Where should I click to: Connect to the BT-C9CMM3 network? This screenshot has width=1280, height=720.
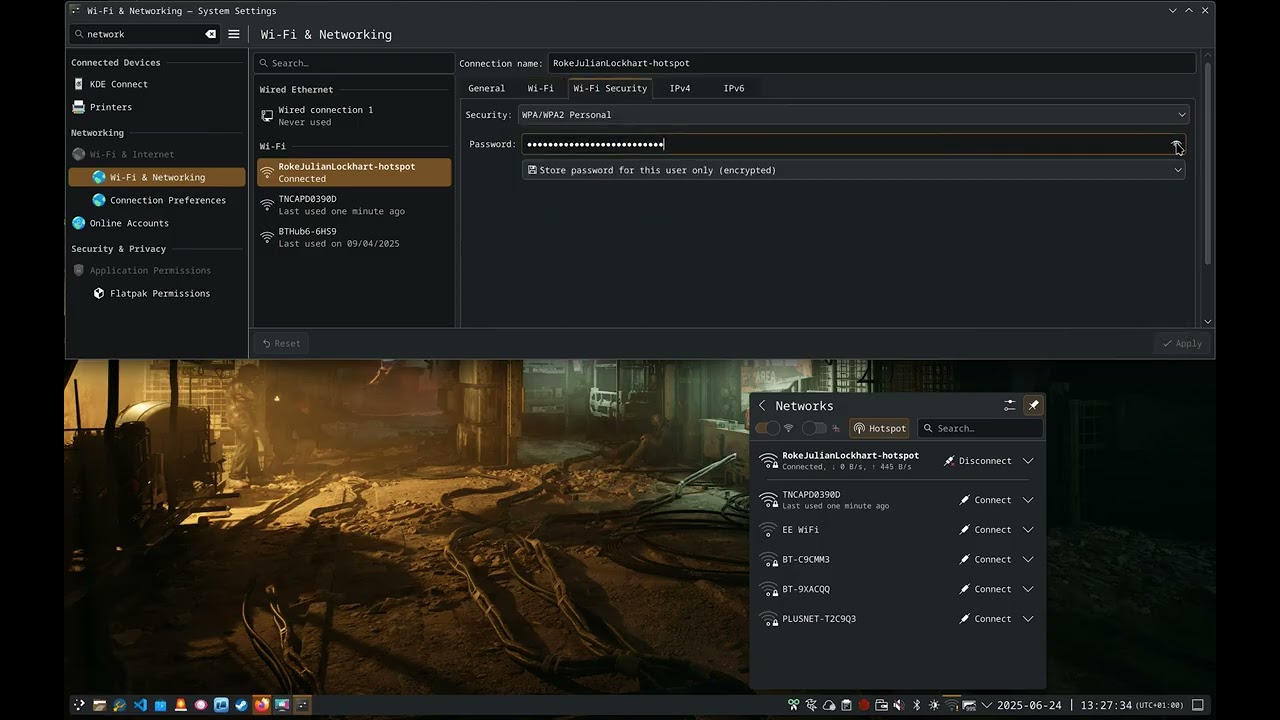tap(986, 560)
